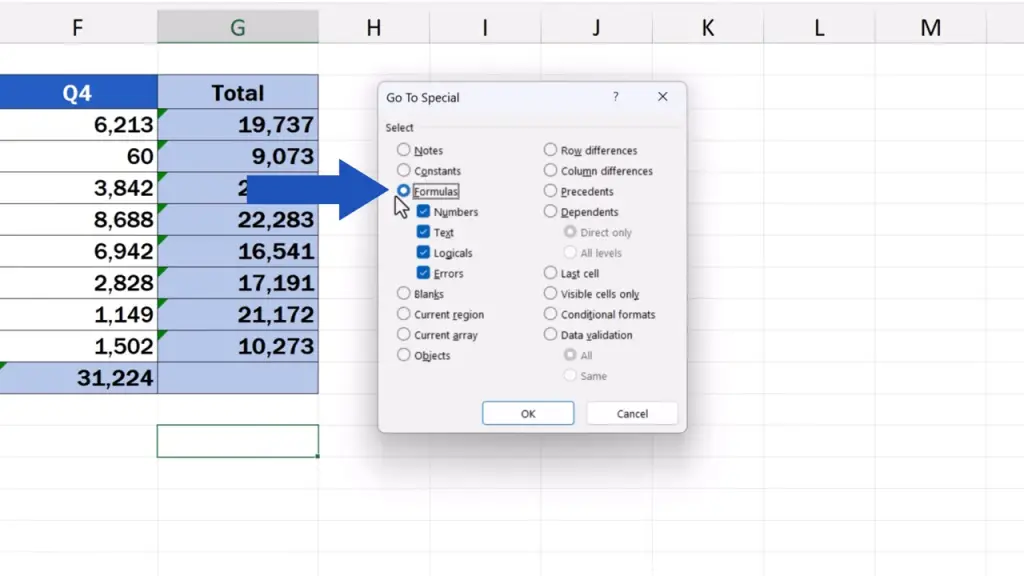The width and height of the screenshot is (1024, 576).
Task: Select column G header
Action: tap(237, 28)
